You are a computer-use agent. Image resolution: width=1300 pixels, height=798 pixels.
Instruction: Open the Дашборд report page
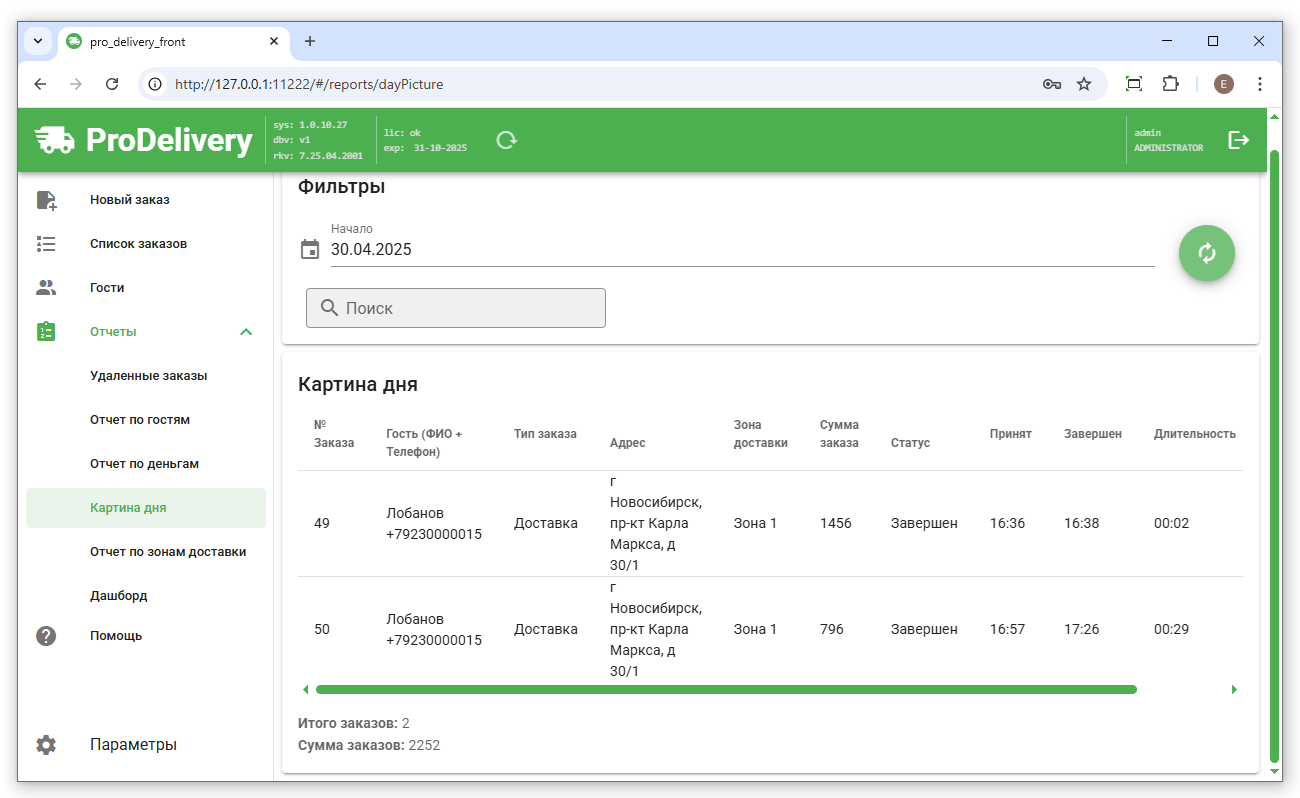[118, 596]
